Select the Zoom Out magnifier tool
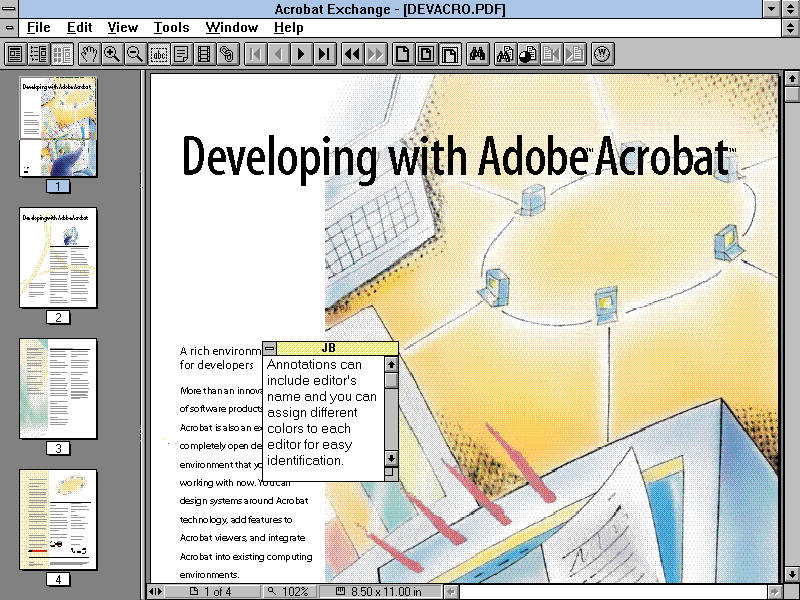 tap(135, 54)
